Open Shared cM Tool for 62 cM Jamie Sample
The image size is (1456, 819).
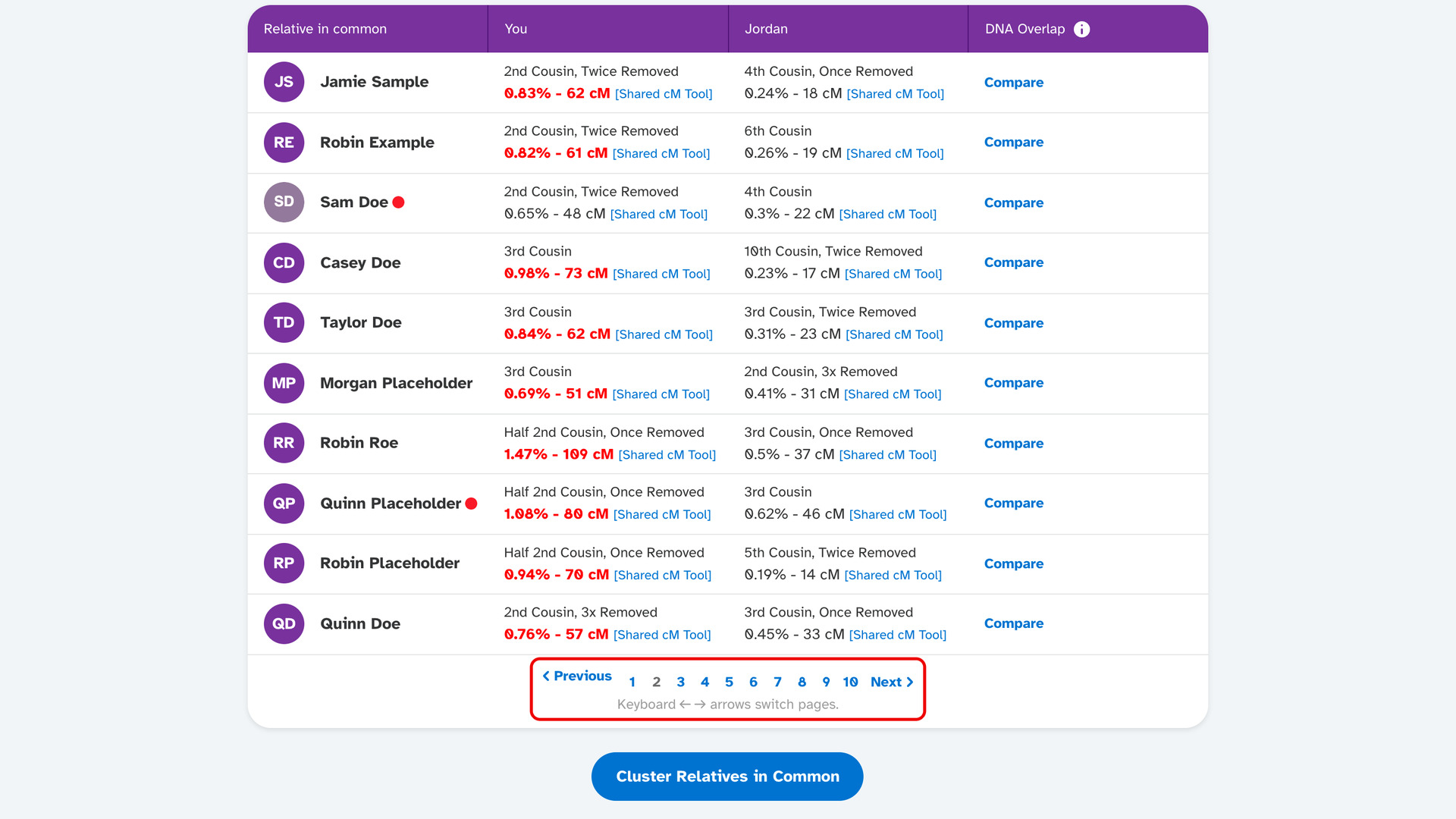click(x=664, y=94)
